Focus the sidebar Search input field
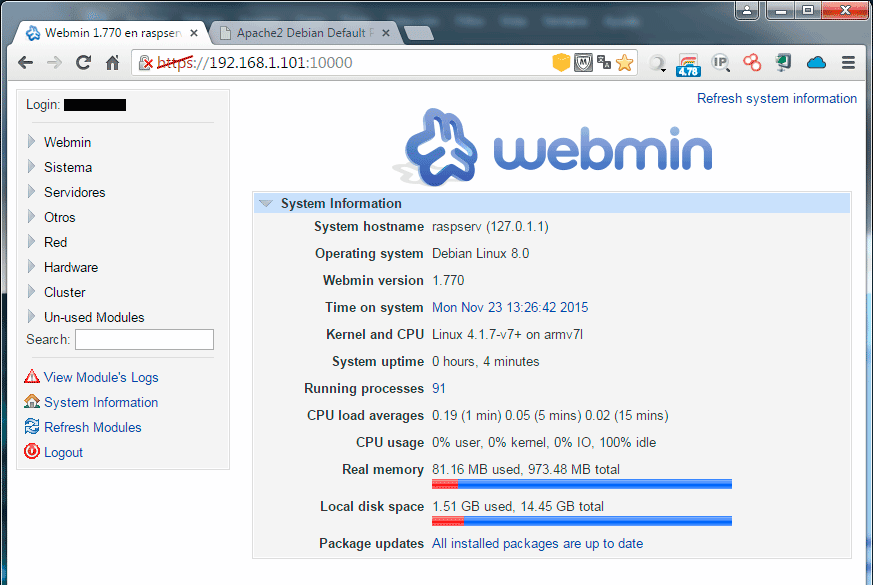 click(x=144, y=340)
